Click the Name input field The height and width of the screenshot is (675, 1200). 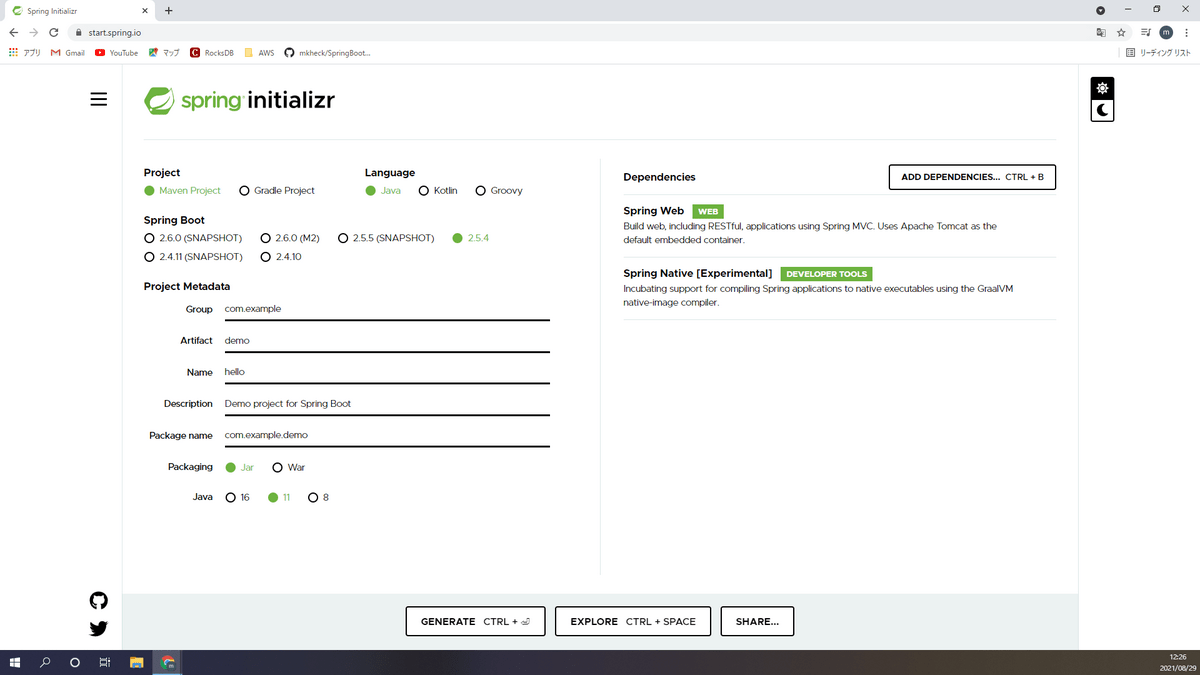pos(387,372)
